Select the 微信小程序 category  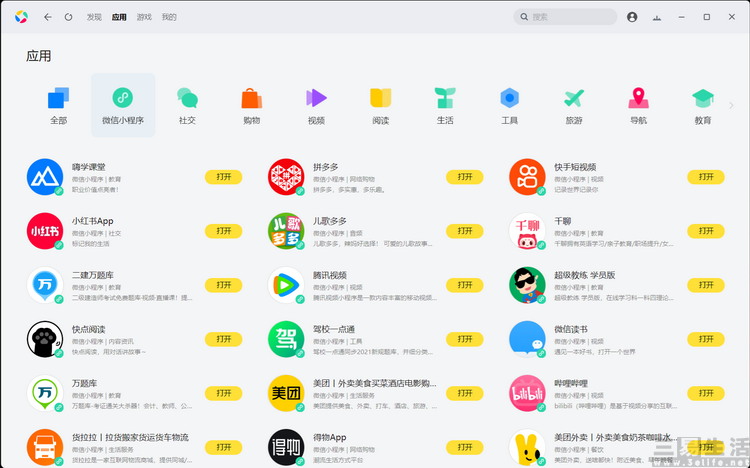coord(123,105)
